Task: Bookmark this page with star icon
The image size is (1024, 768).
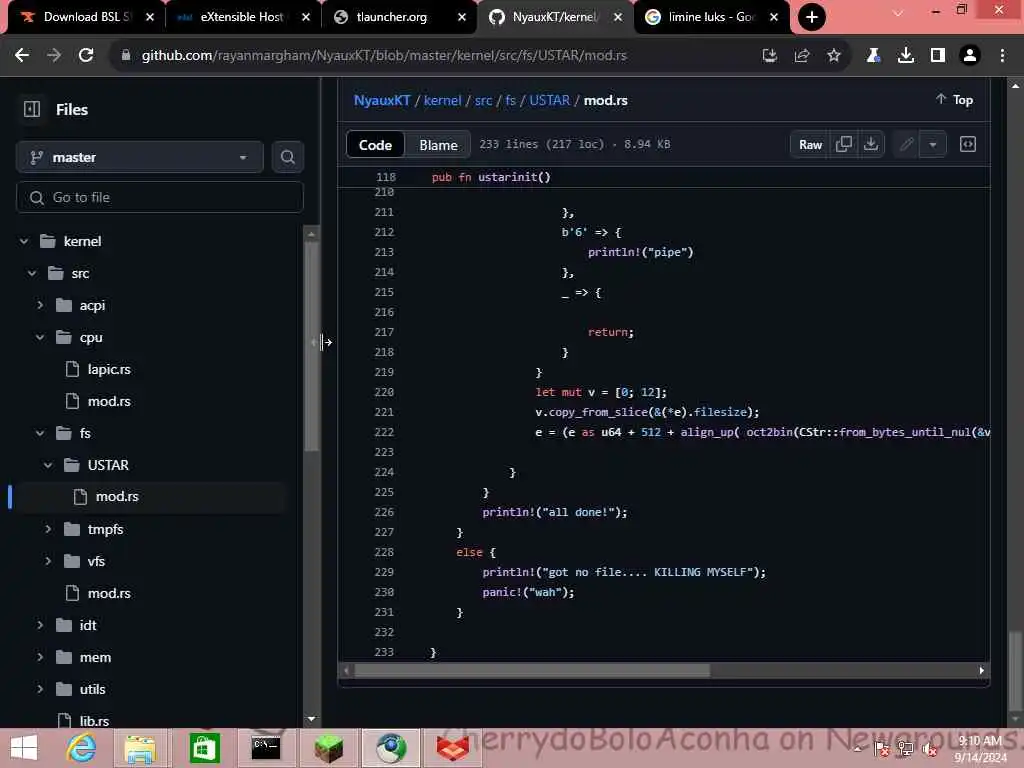Action: point(833,56)
